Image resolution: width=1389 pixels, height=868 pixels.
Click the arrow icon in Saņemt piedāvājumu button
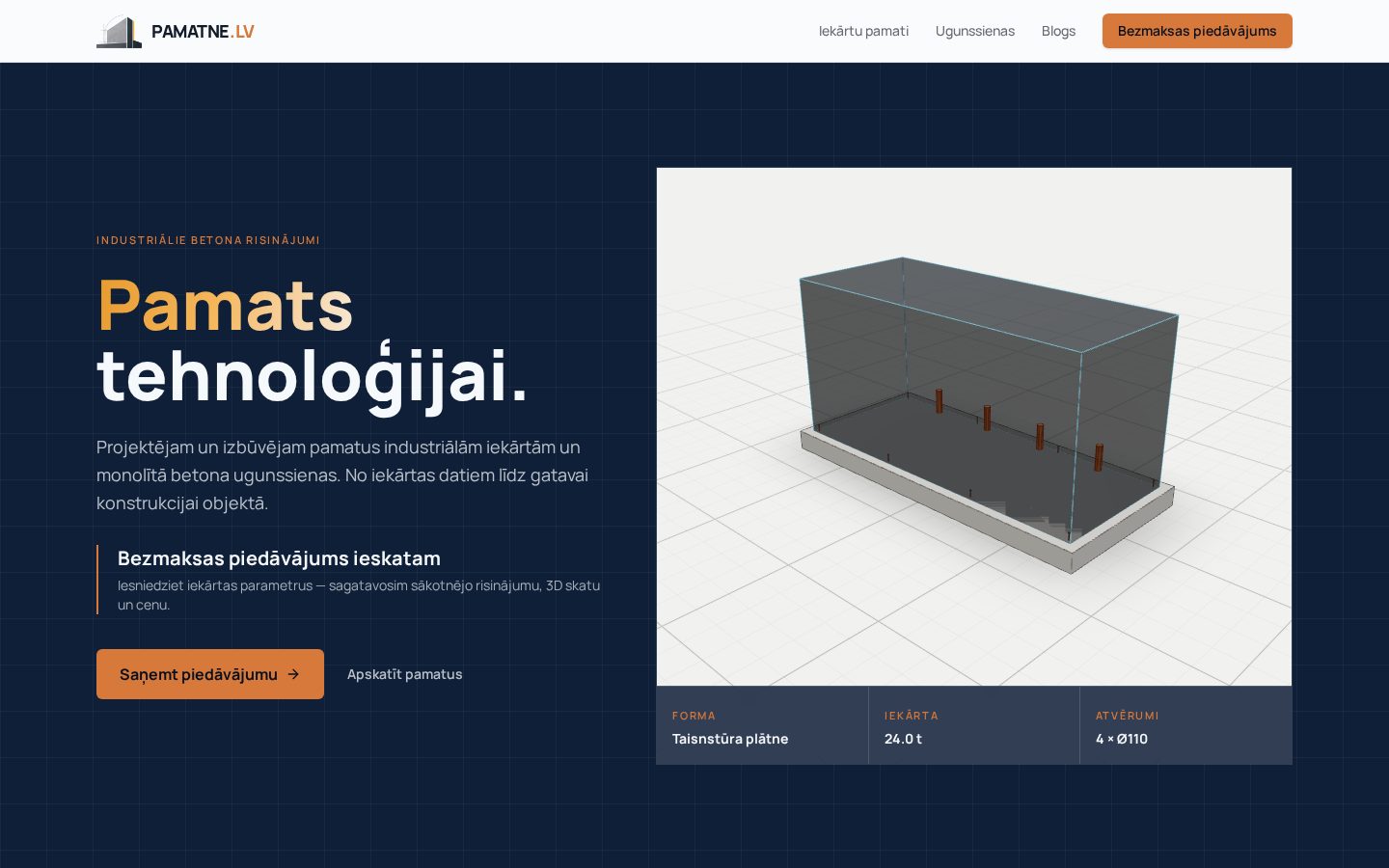click(293, 674)
